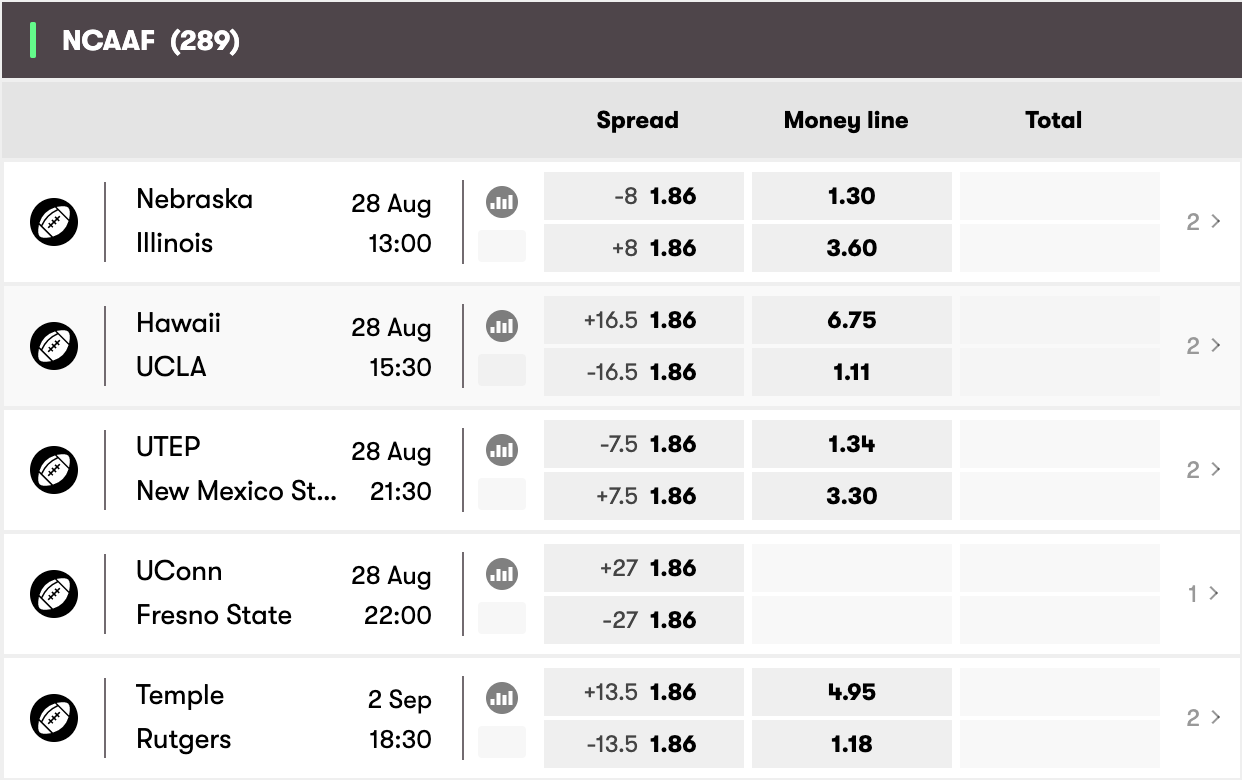Click football icon beside Hawaii game

pos(54,346)
